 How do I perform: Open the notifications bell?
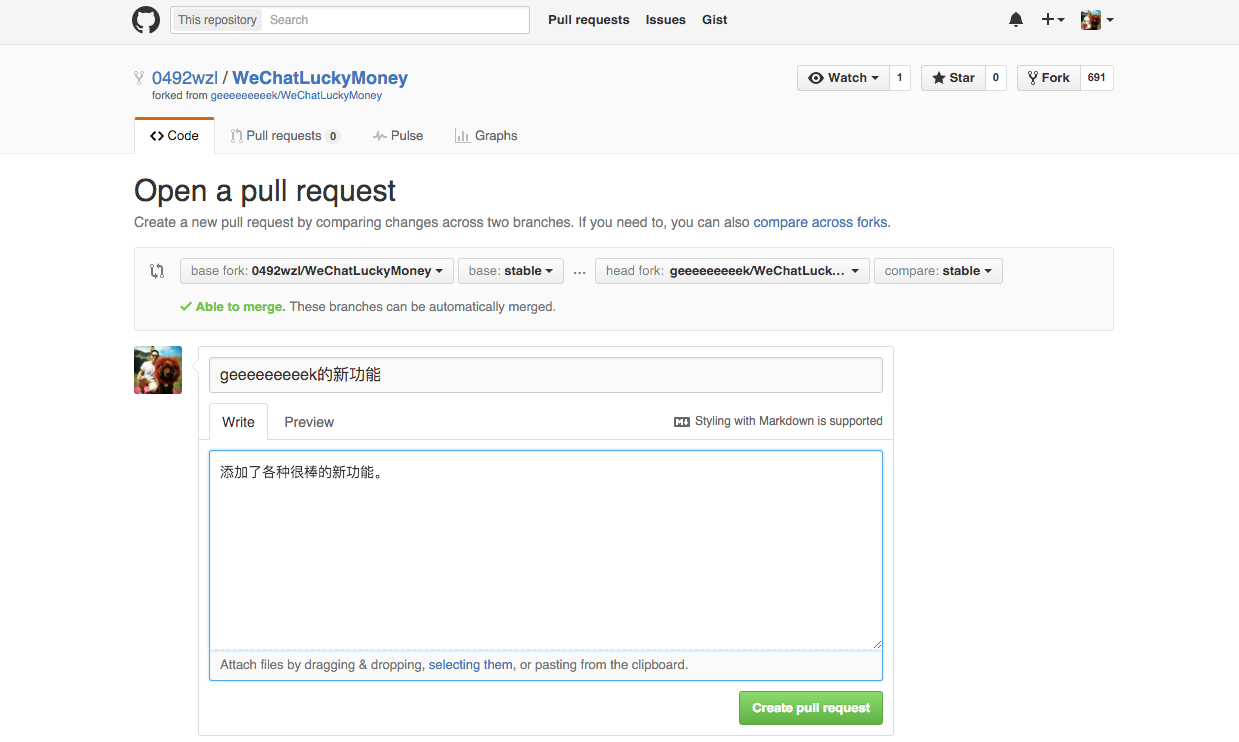coord(1016,20)
